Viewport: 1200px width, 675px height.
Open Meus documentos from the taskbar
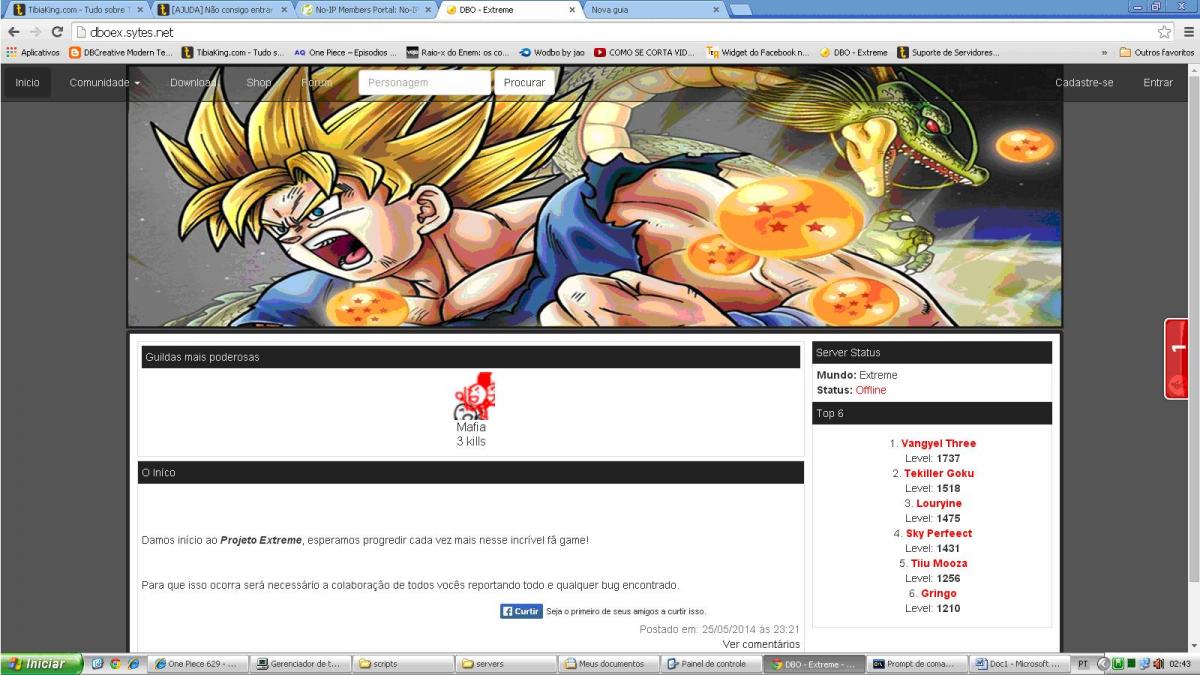(x=608, y=664)
